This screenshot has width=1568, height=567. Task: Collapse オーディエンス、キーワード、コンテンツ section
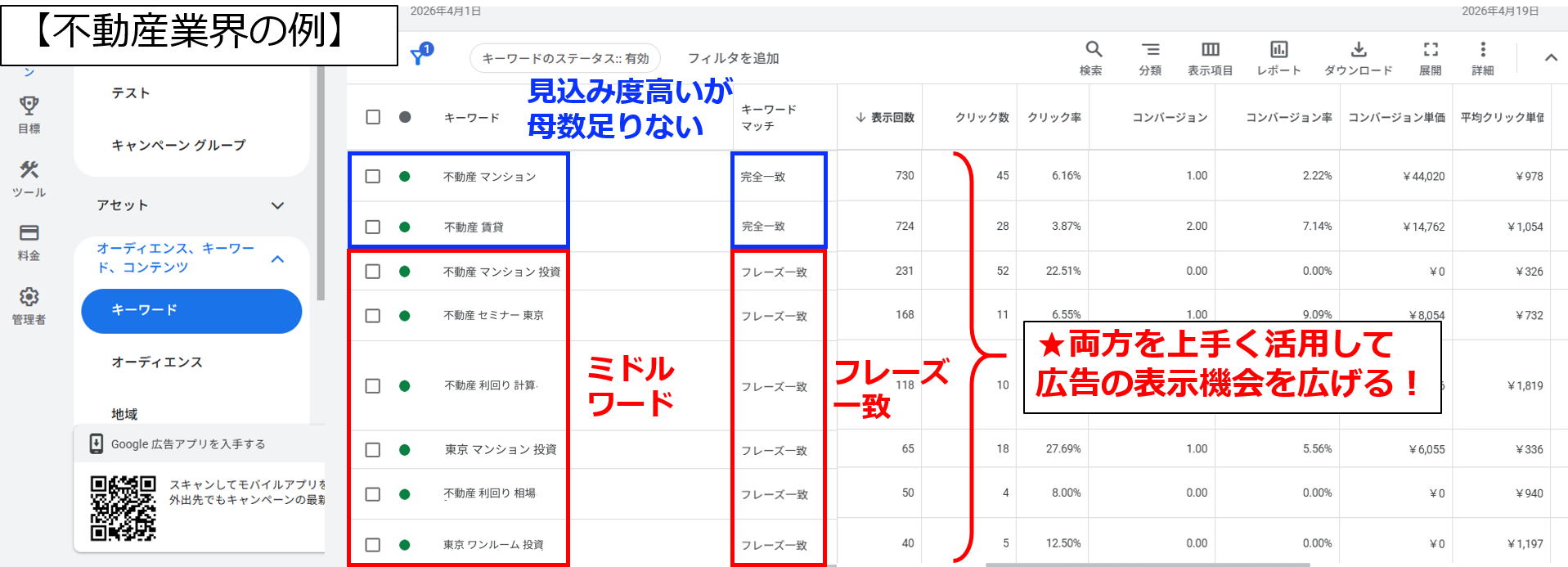[277, 259]
